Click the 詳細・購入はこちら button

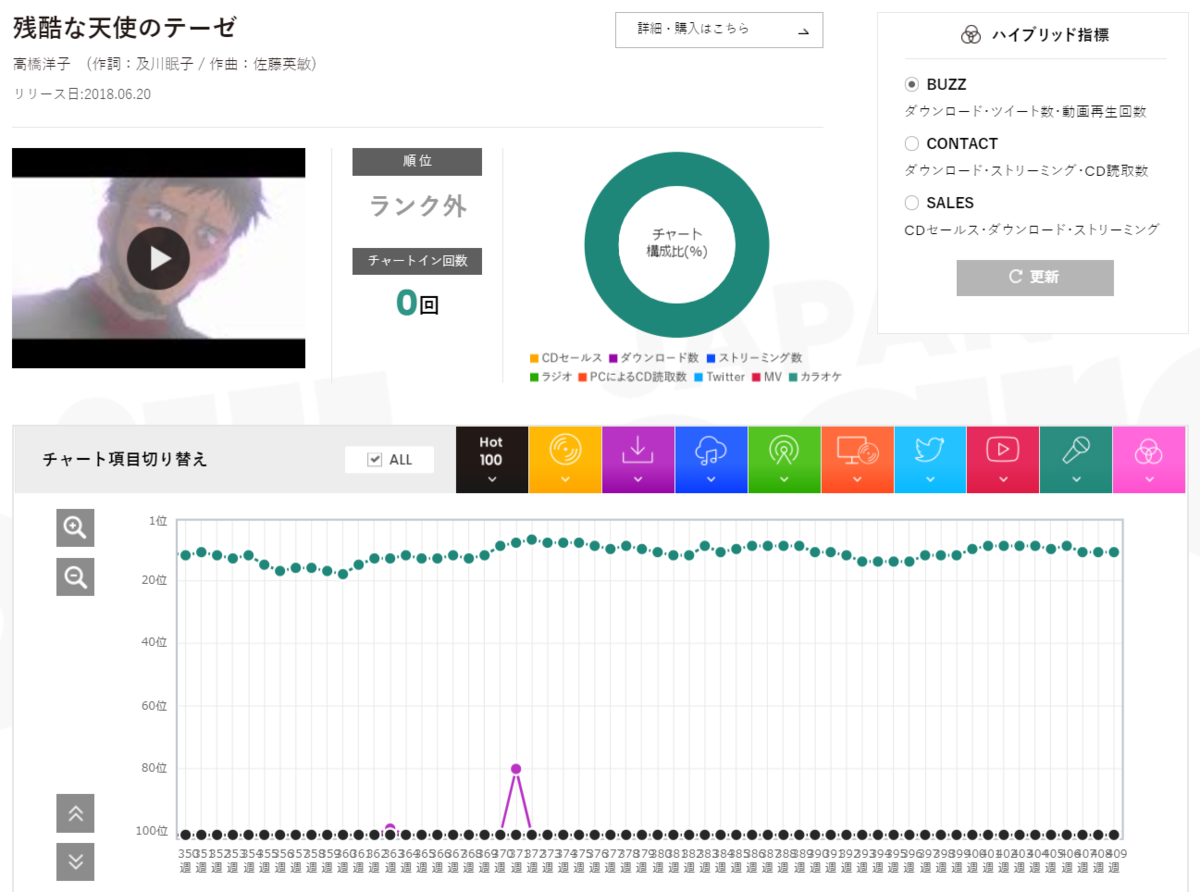point(719,30)
